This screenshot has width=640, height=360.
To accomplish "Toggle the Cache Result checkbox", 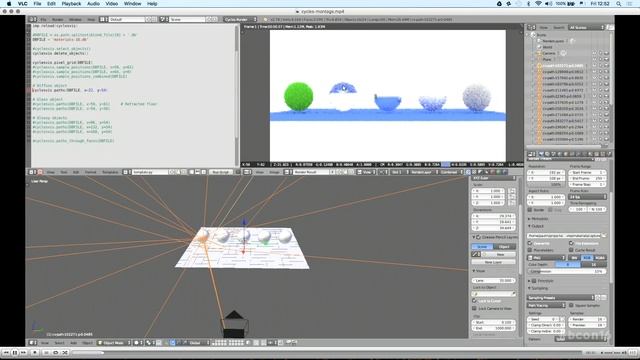I will click(x=571, y=250).
